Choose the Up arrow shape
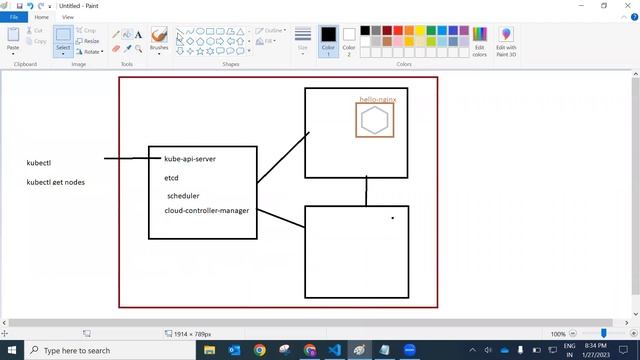Screen dimensions: 640x360 (240, 41)
